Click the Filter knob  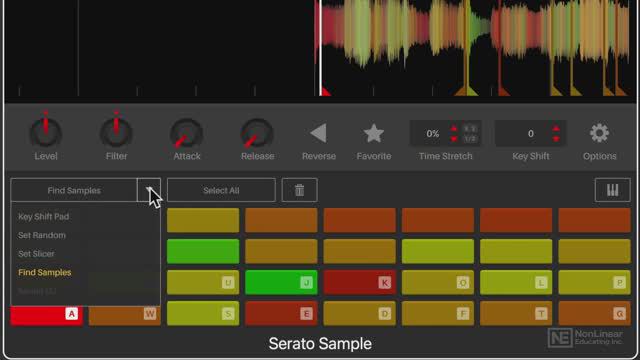coord(116,132)
